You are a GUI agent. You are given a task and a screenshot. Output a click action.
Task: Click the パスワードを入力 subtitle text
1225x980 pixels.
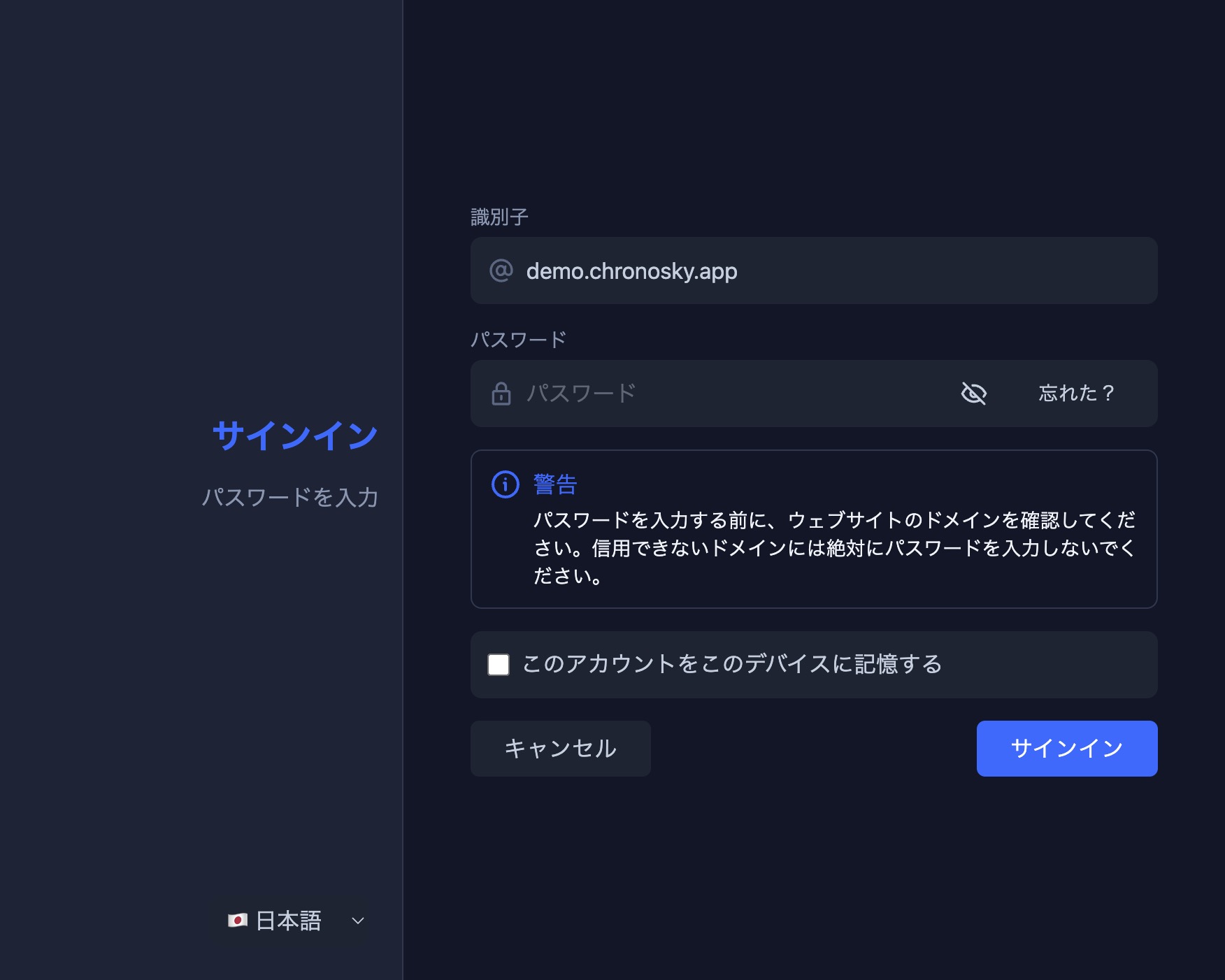[x=290, y=497]
